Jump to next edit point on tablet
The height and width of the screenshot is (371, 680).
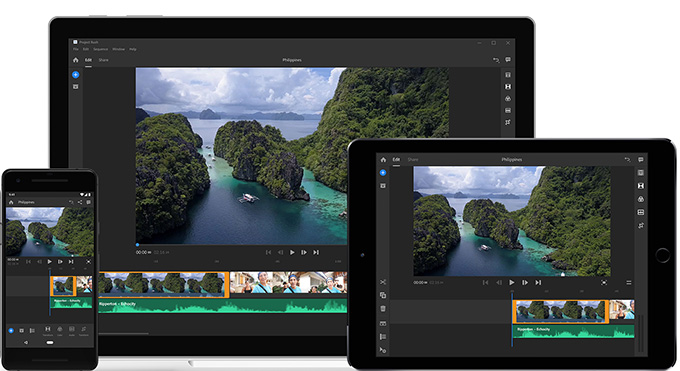click(538, 282)
